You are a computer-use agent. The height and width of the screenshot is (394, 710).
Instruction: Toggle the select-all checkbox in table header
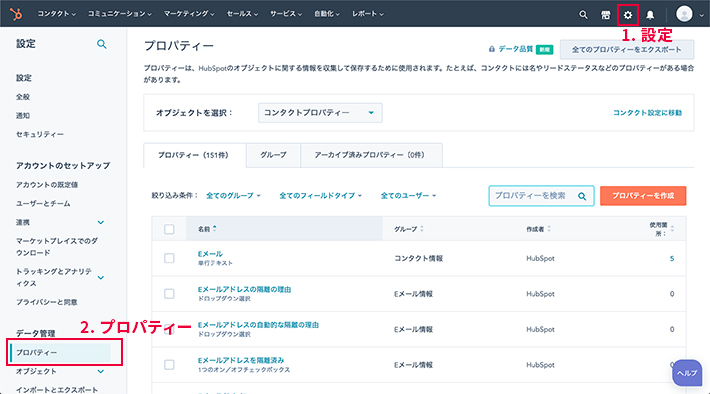point(169,229)
